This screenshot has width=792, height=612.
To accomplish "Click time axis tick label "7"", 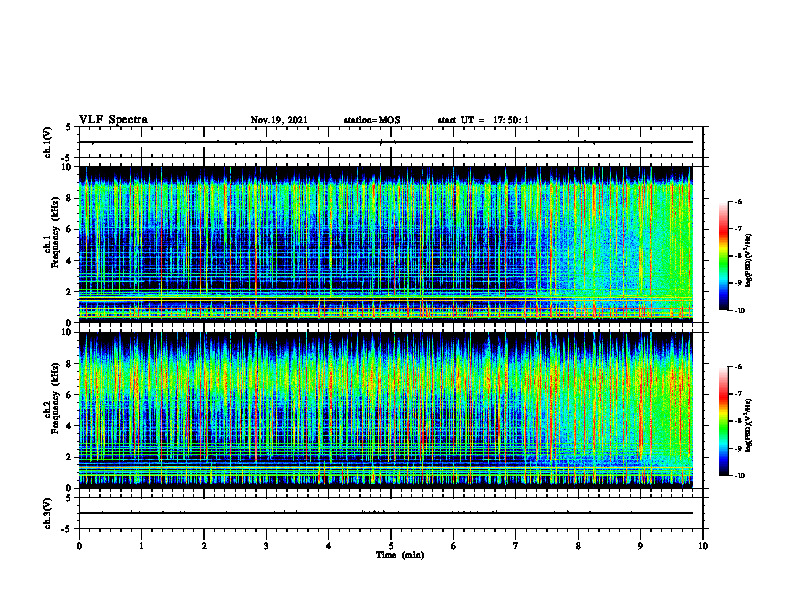I will (516, 546).
